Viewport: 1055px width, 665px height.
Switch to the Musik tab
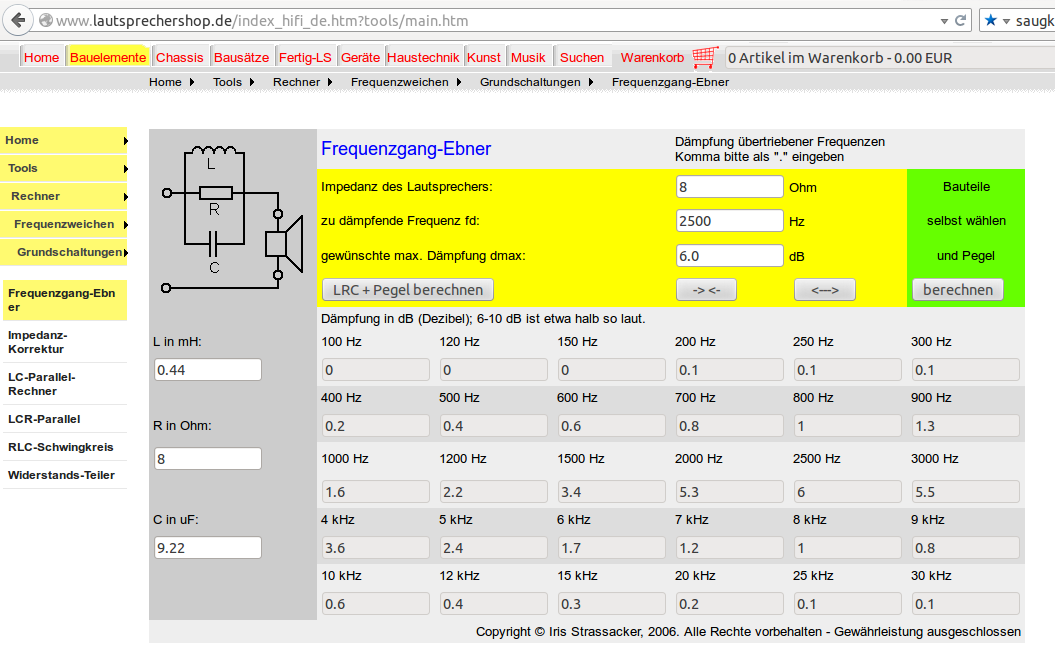point(528,58)
